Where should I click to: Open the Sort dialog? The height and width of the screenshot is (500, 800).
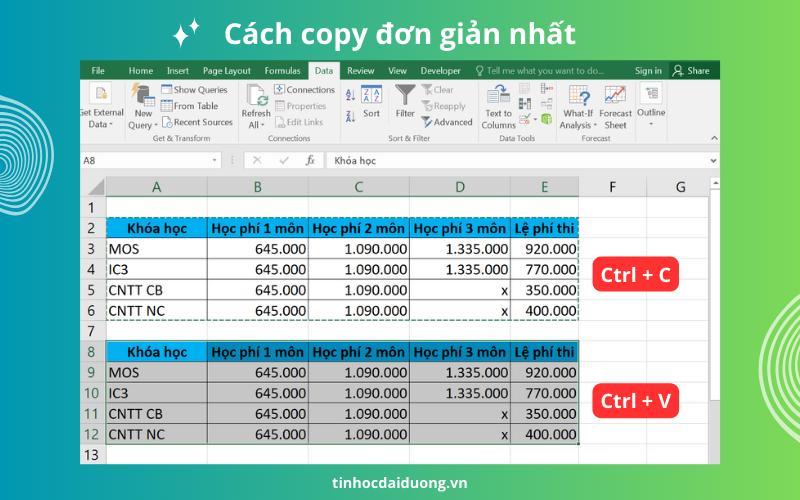coord(371,102)
